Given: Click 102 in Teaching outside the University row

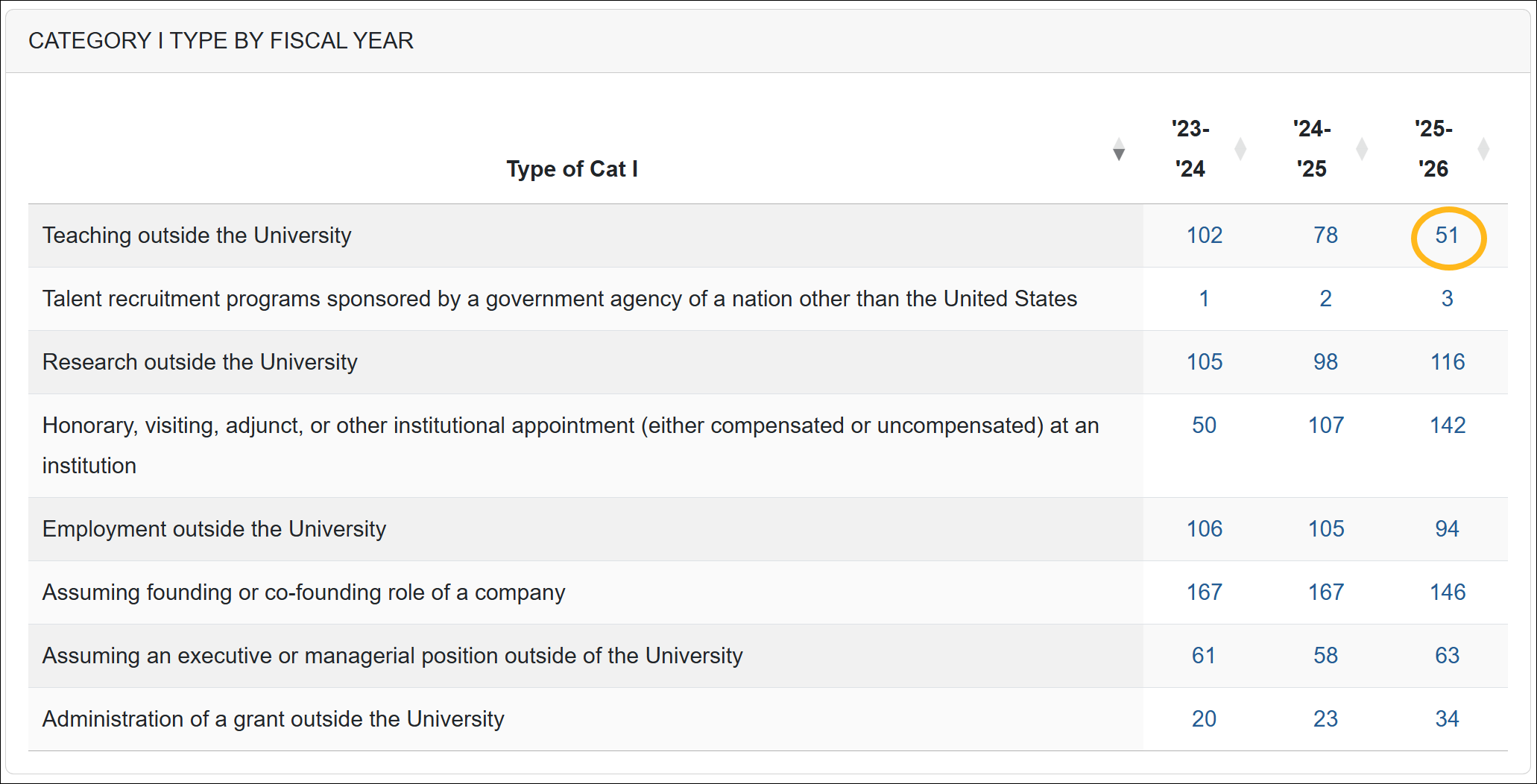Looking at the screenshot, I should [x=1204, y=235].
